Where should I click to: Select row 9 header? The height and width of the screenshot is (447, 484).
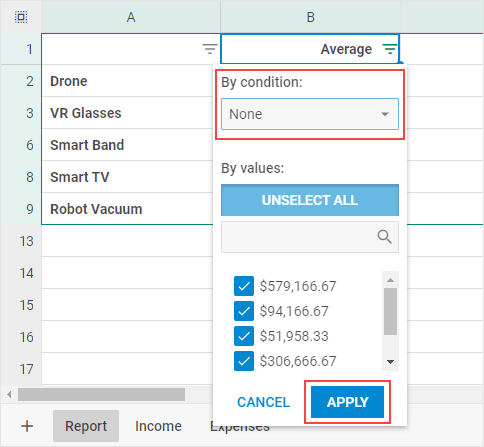click(21, 209)
